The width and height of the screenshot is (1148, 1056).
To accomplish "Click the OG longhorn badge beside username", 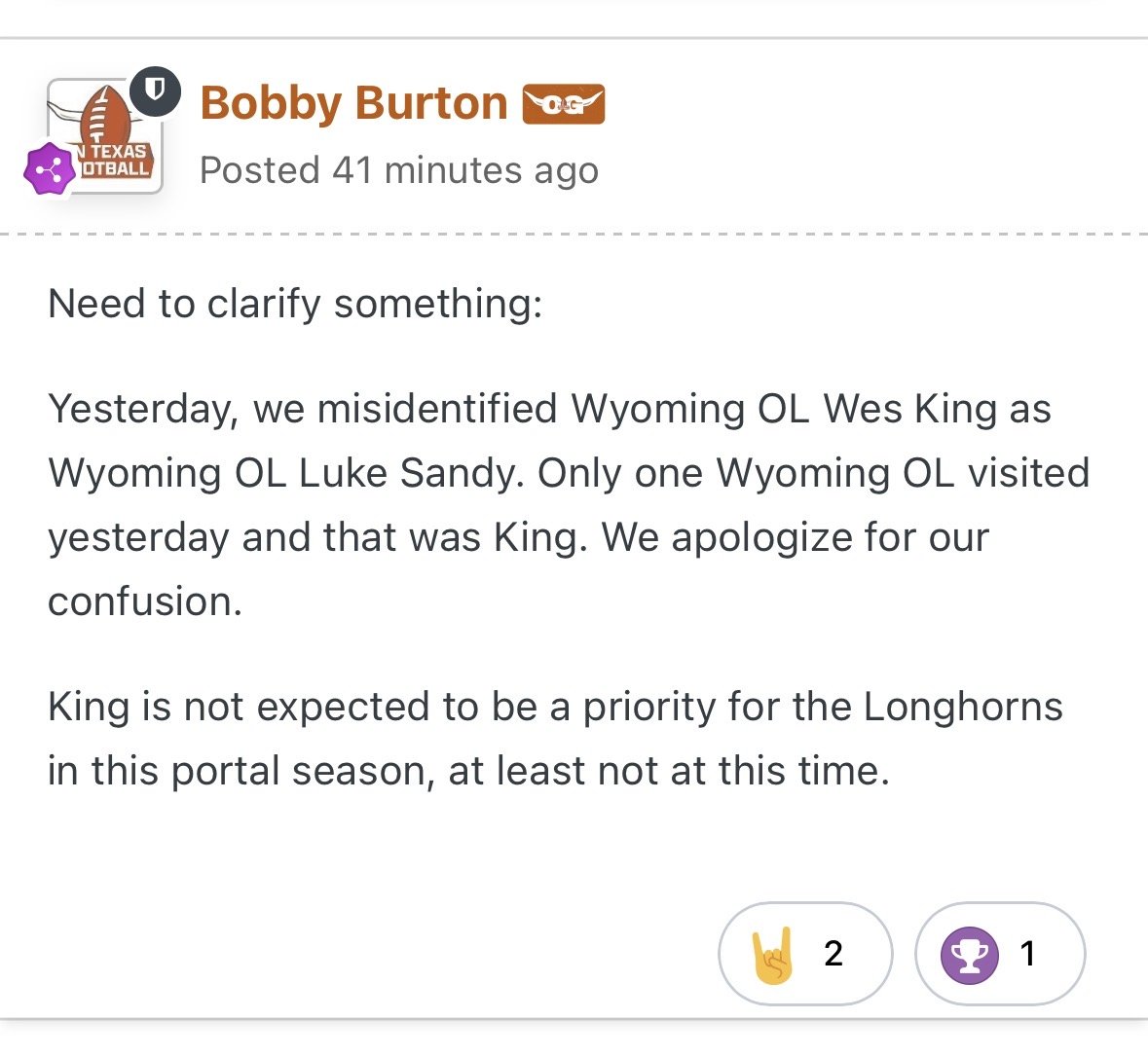I will [564, 104].
